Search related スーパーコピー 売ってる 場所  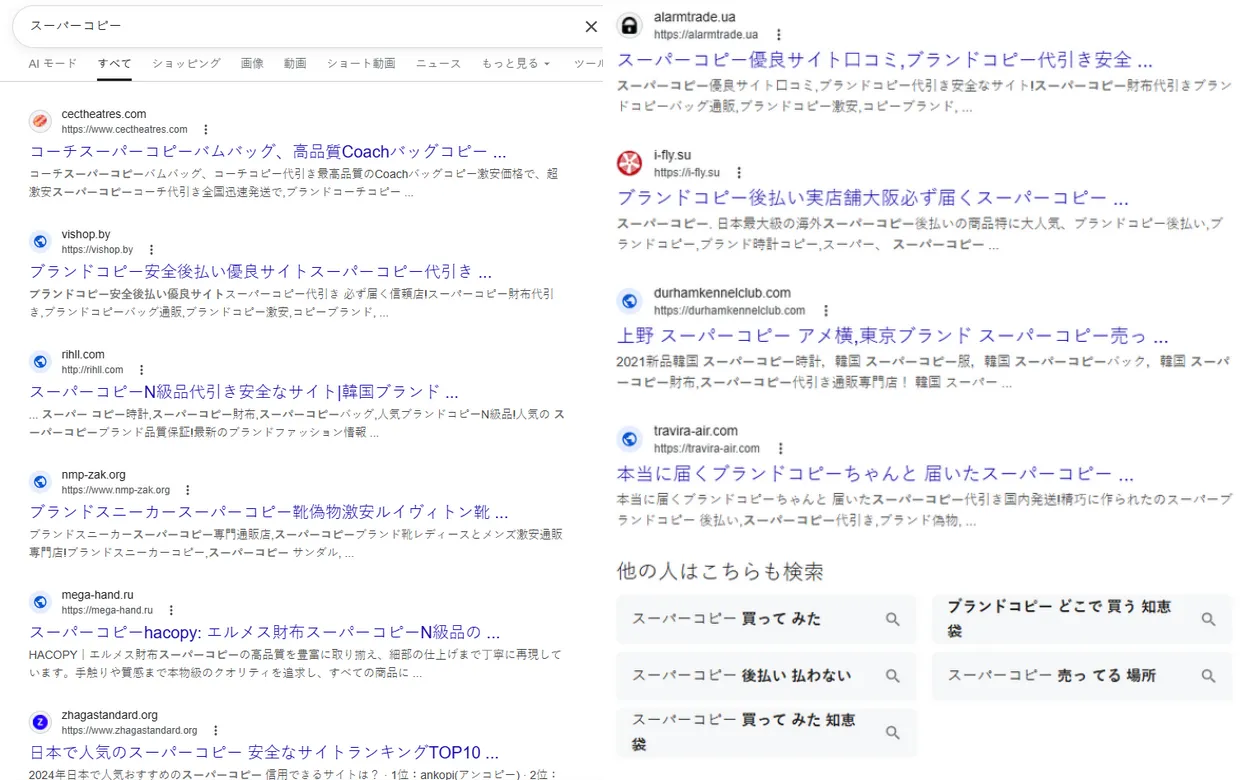coord(1082,676)
